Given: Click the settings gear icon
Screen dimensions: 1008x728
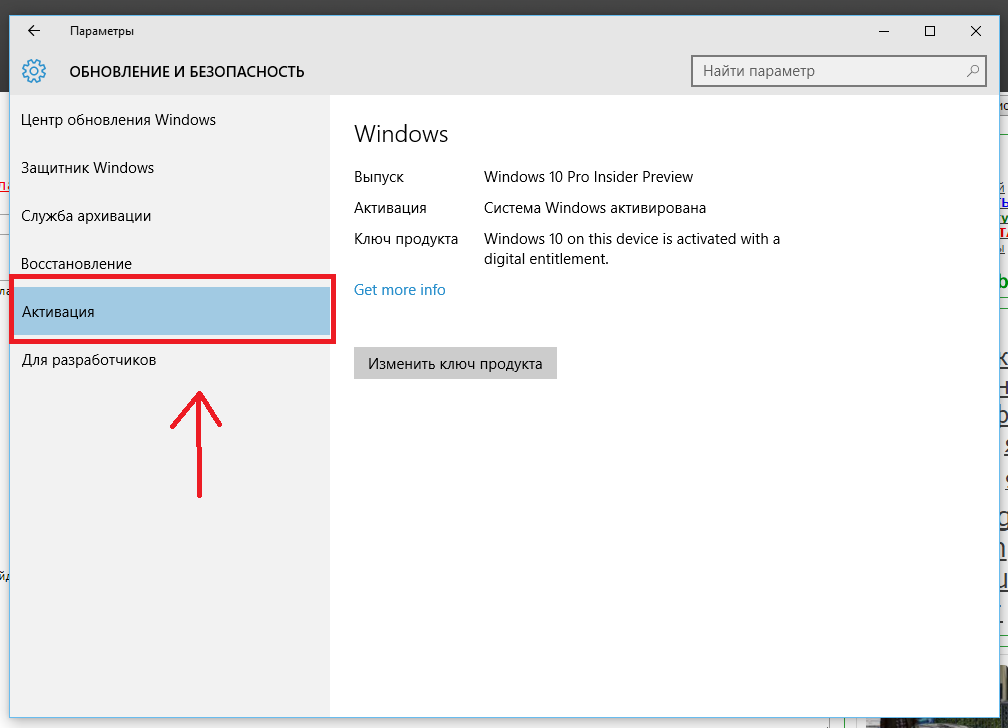Looking at the screenshot, I should pos(34,72).
